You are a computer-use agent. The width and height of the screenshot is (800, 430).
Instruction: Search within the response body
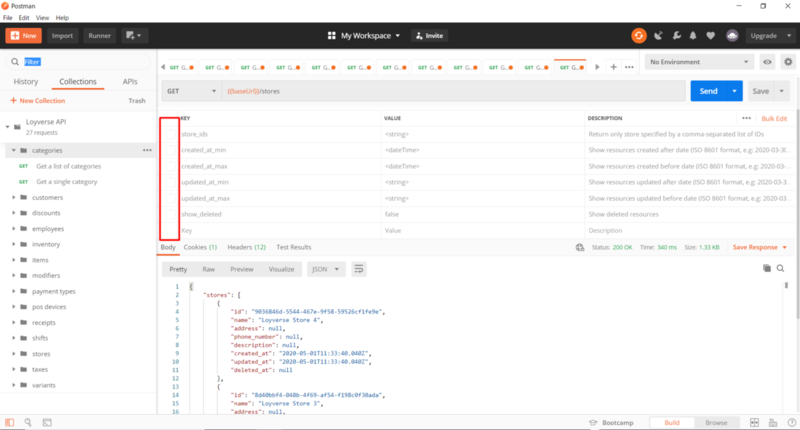click(782, 269)
